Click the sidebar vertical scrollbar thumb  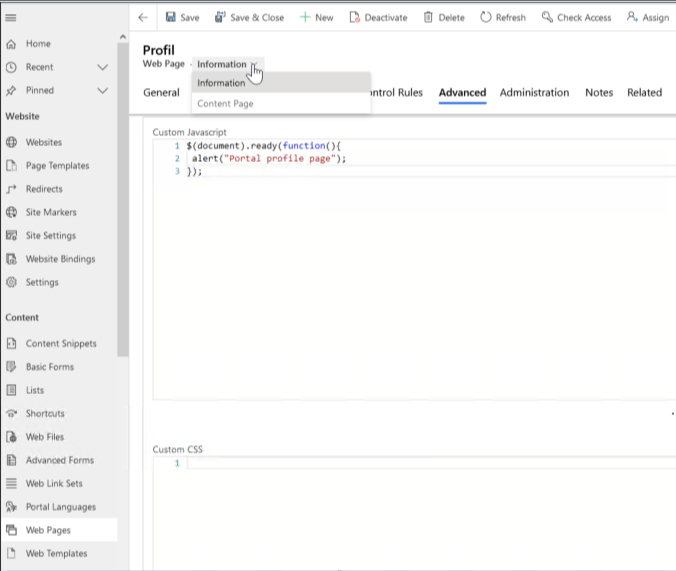123,200
